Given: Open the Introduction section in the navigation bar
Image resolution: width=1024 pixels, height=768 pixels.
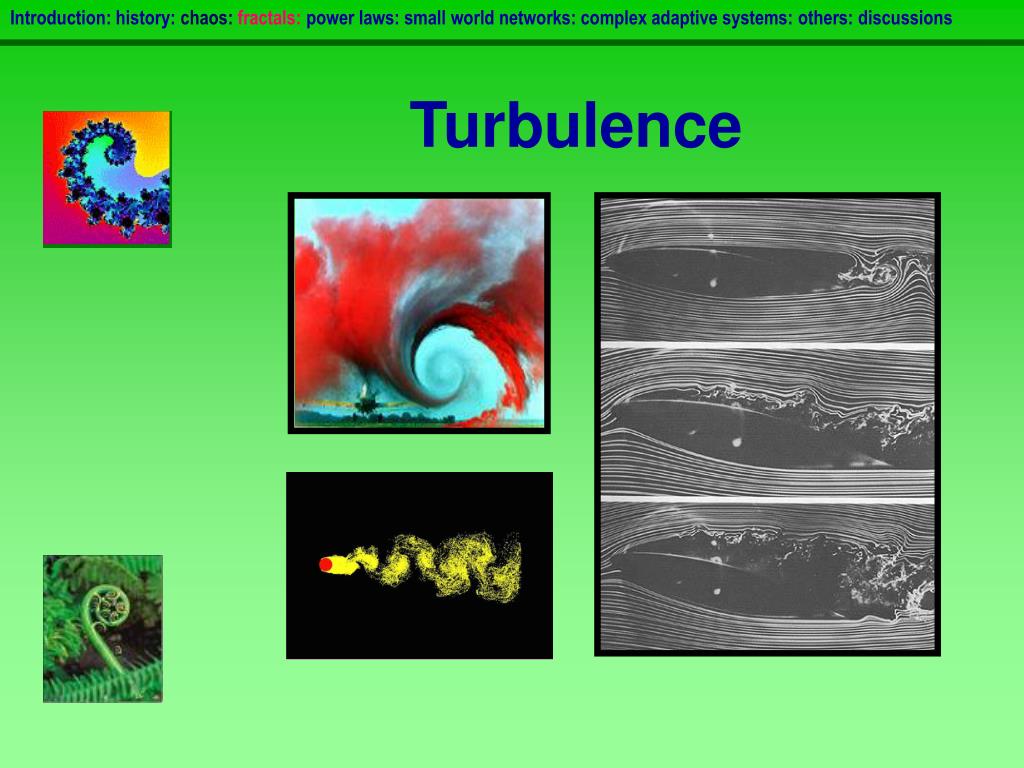Looking at the screenshot, I should click(x=60, y=18).
